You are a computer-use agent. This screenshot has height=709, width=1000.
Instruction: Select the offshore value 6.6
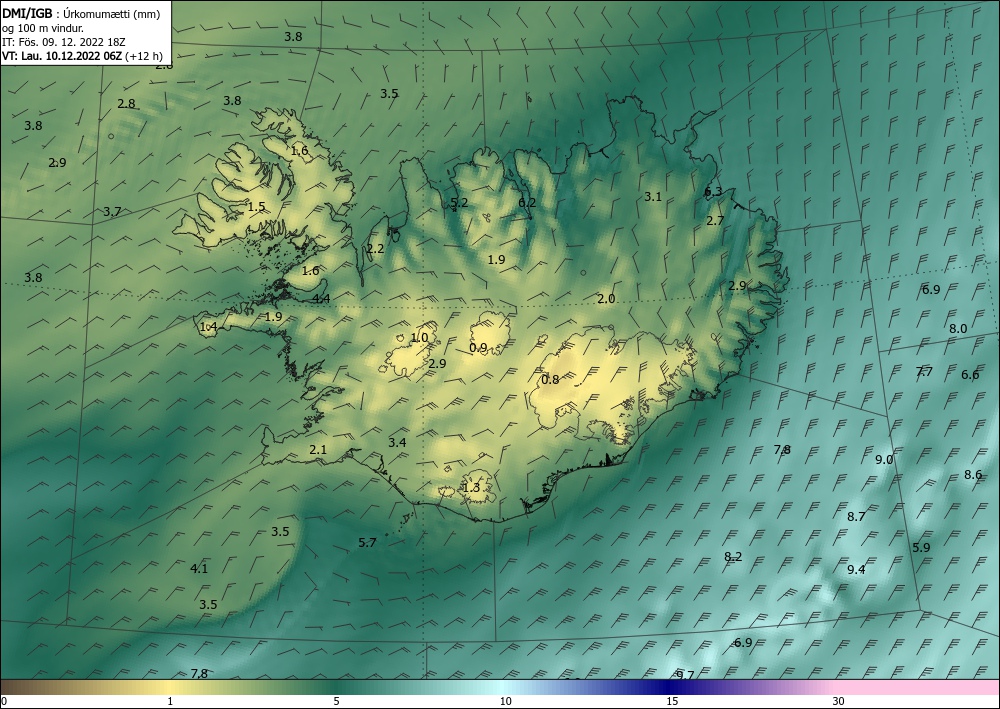(970, 375)
